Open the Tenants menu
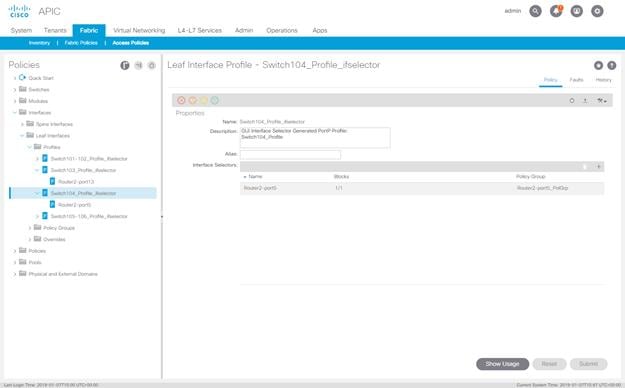Viewport: 625px width, 388px height. click(55, 30)
